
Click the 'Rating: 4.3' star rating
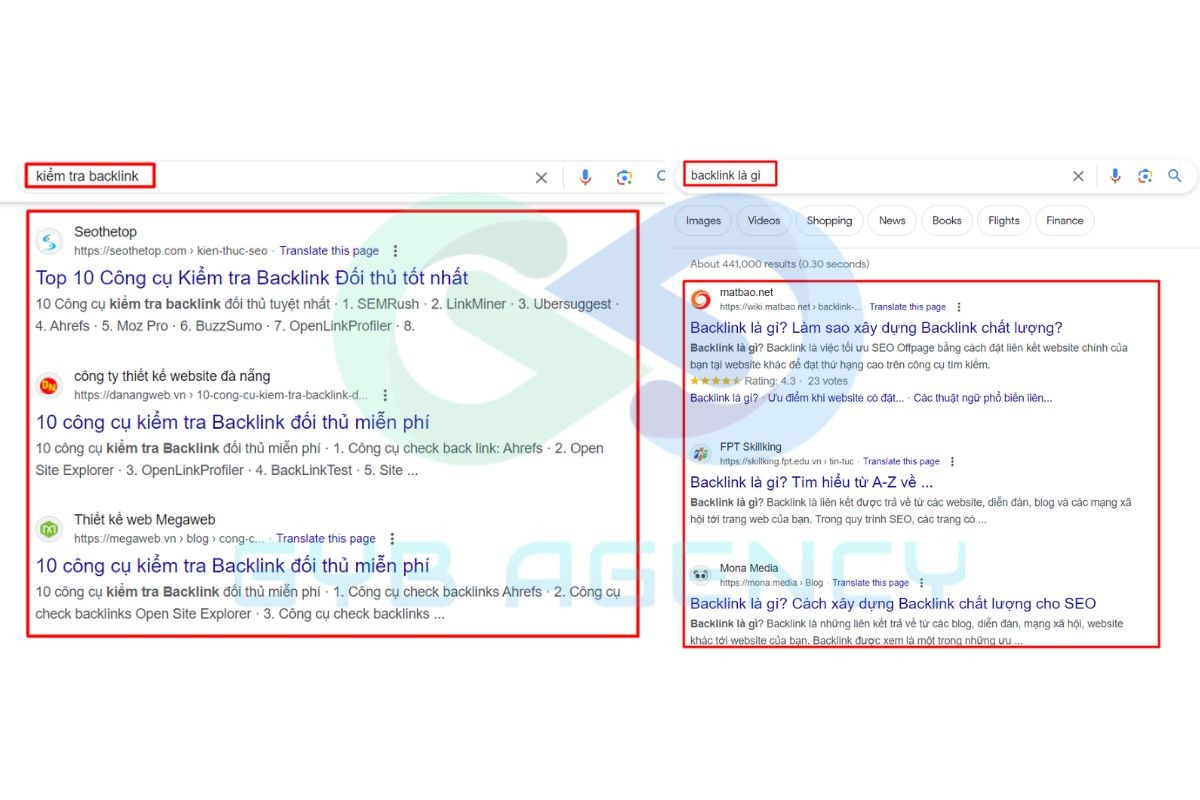tap(743, 381)
